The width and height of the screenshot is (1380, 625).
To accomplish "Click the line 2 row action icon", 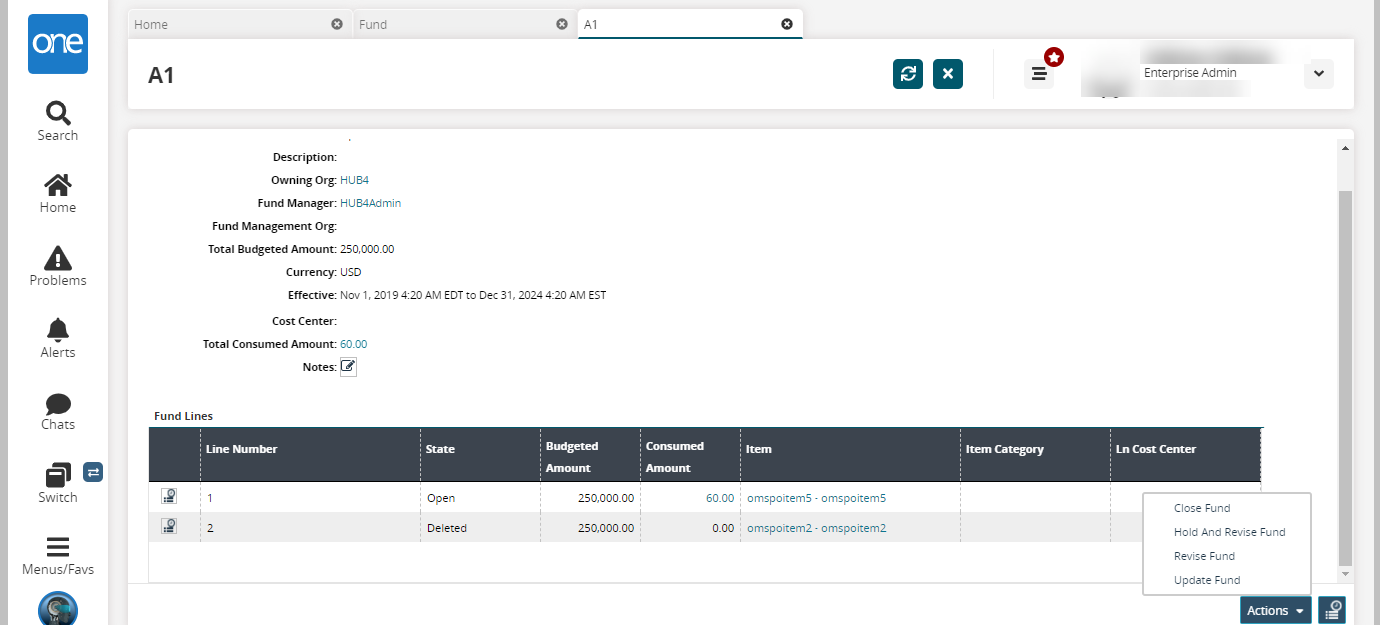I will (169, 527).
